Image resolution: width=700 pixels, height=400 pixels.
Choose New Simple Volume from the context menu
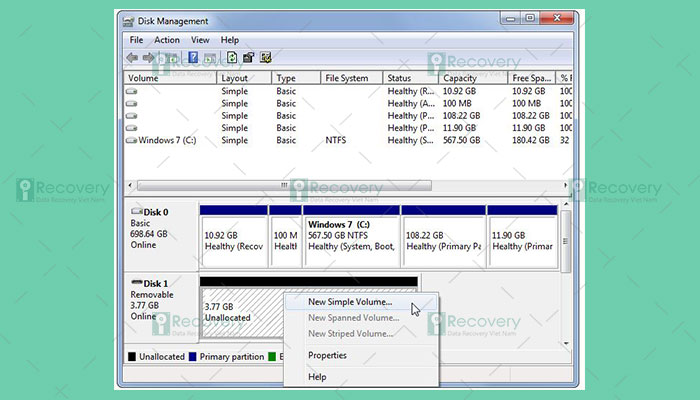pos(361,302)
